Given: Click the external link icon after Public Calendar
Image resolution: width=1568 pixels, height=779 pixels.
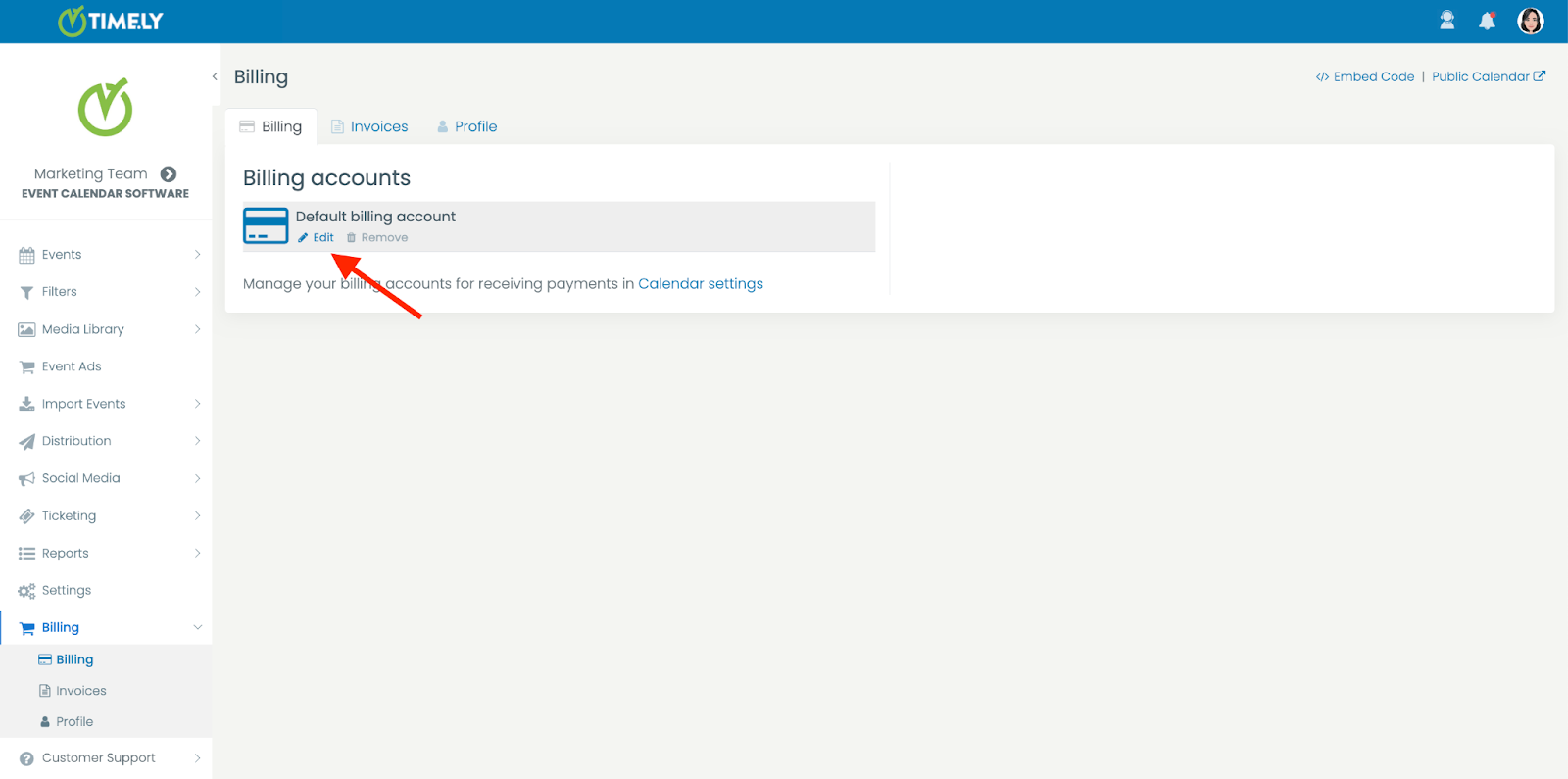Looking at the screenshot, I should click(x=1540, y=75).
